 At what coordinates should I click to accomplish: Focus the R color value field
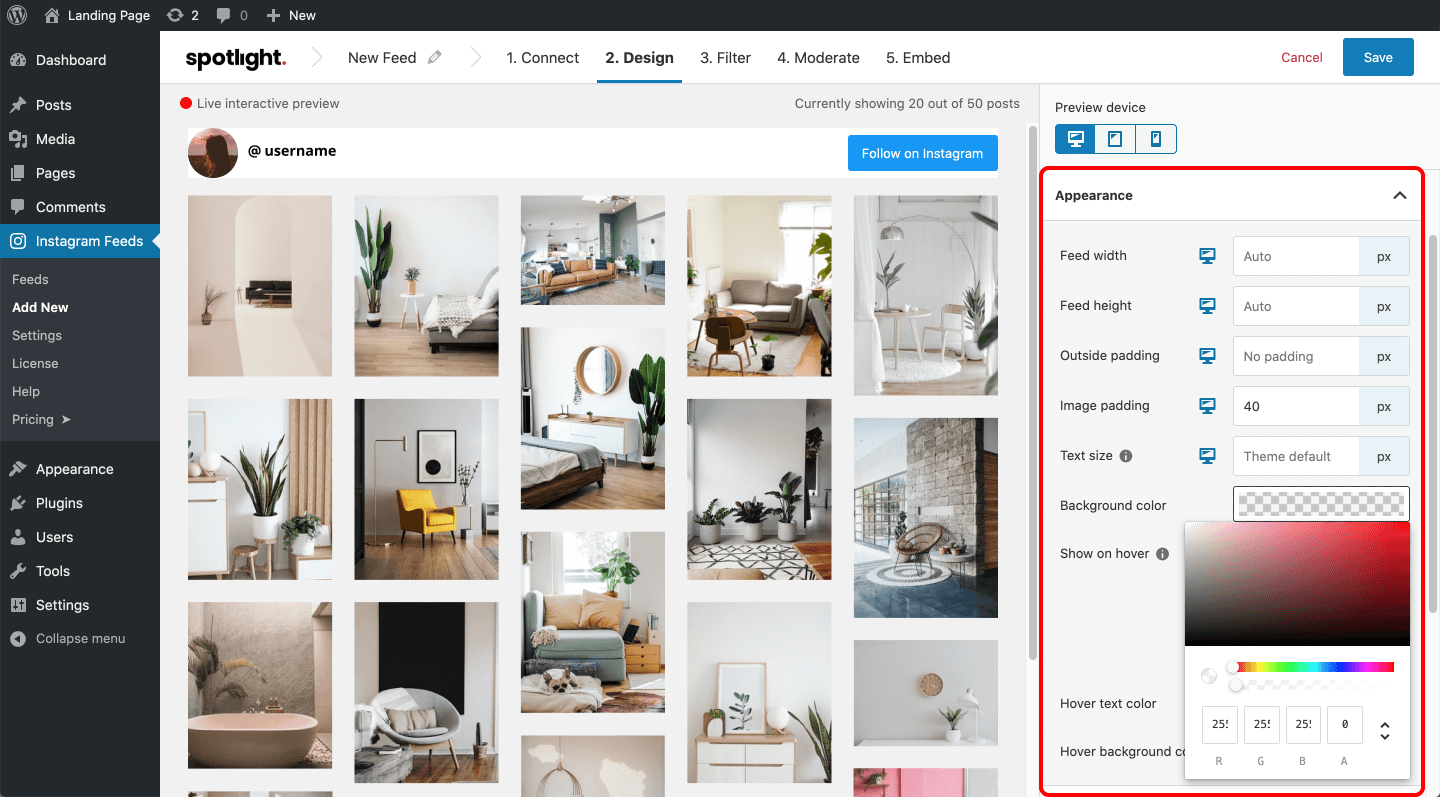(1220, 725)
